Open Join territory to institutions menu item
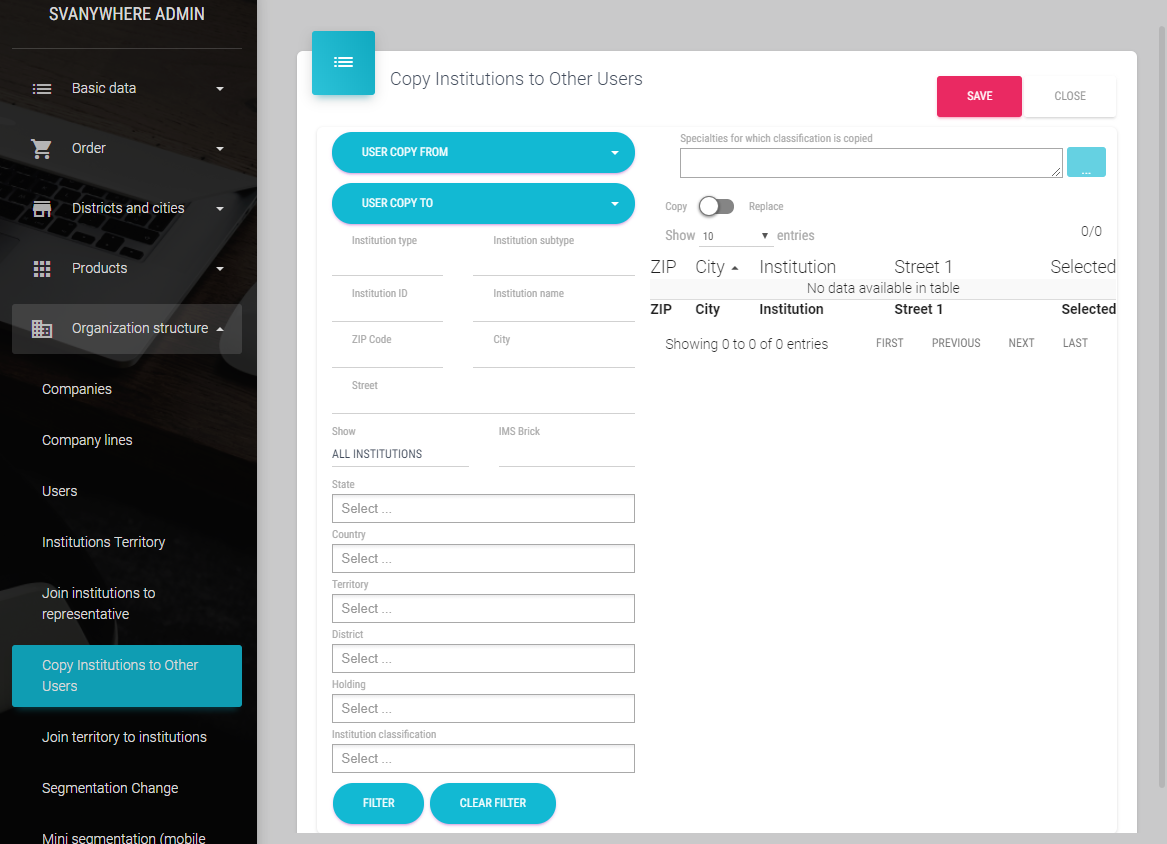1167x844 pixels. 124,737
